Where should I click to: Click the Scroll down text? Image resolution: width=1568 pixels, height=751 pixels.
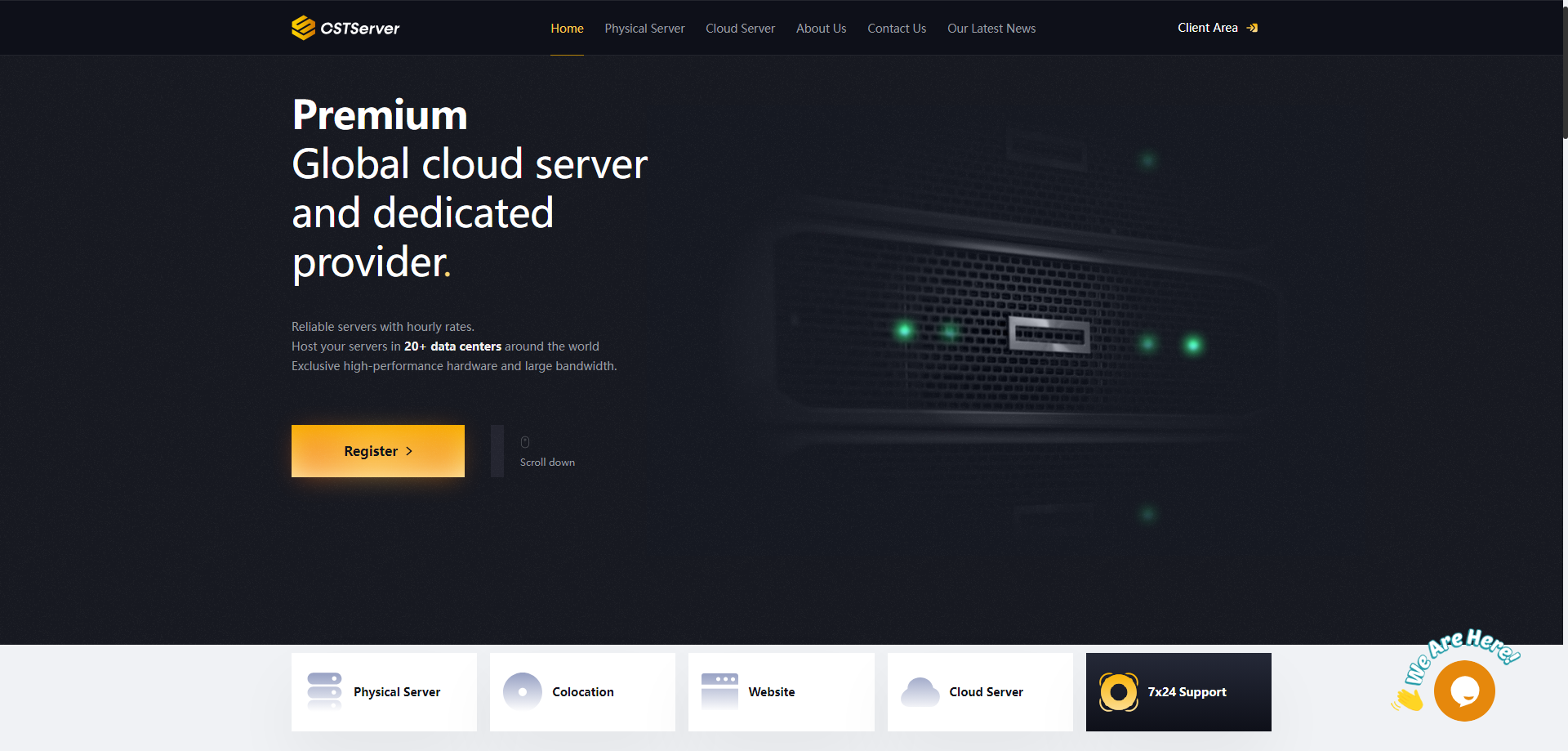(x=547, y=463)
